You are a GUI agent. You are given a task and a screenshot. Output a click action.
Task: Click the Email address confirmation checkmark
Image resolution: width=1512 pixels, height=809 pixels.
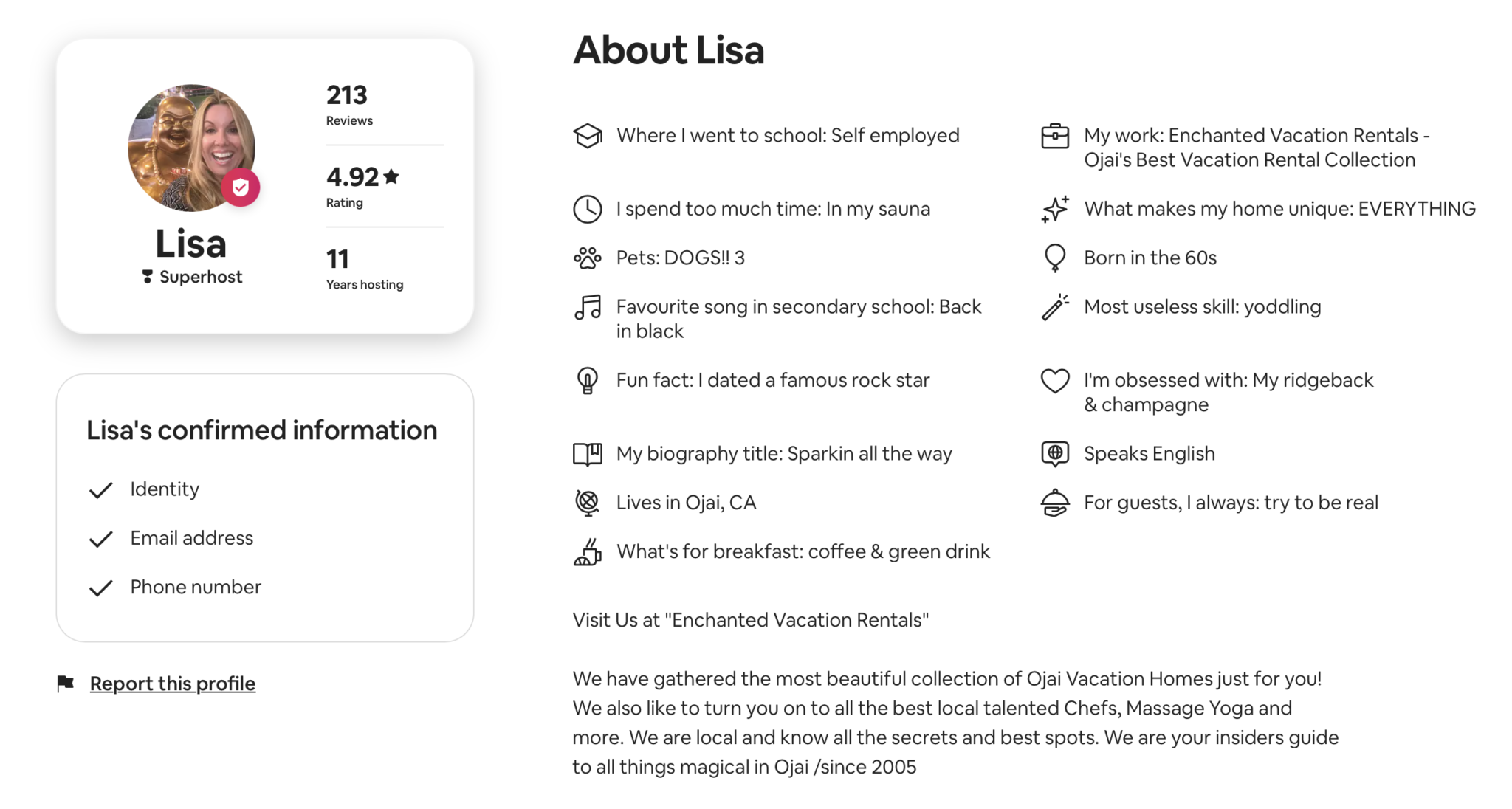(x=101, y=539)
